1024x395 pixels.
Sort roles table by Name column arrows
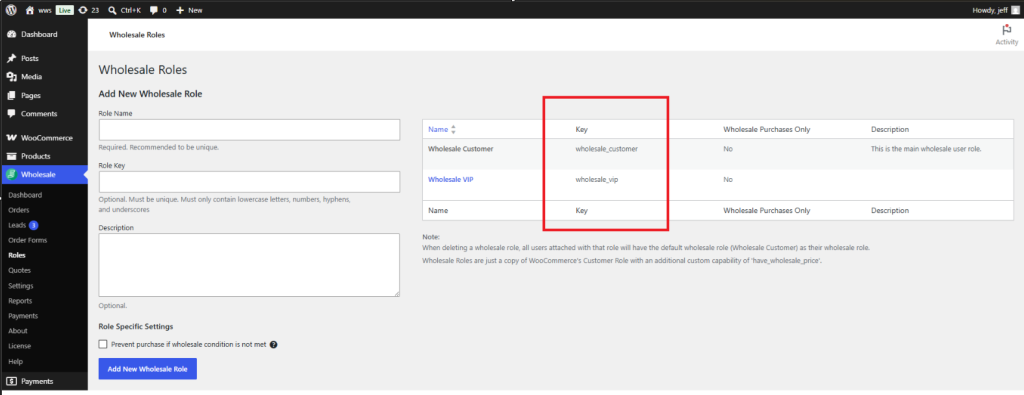coord(453,129)
